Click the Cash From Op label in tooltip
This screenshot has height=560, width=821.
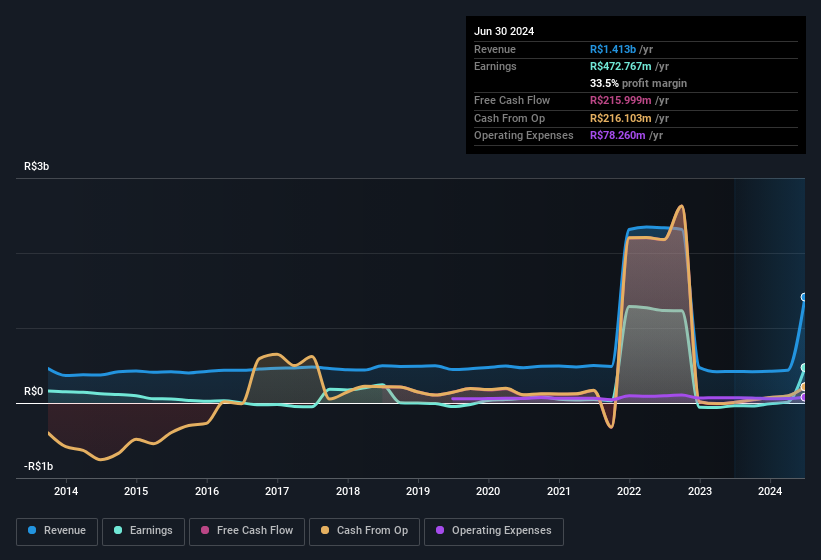click(x=509, y=118)
